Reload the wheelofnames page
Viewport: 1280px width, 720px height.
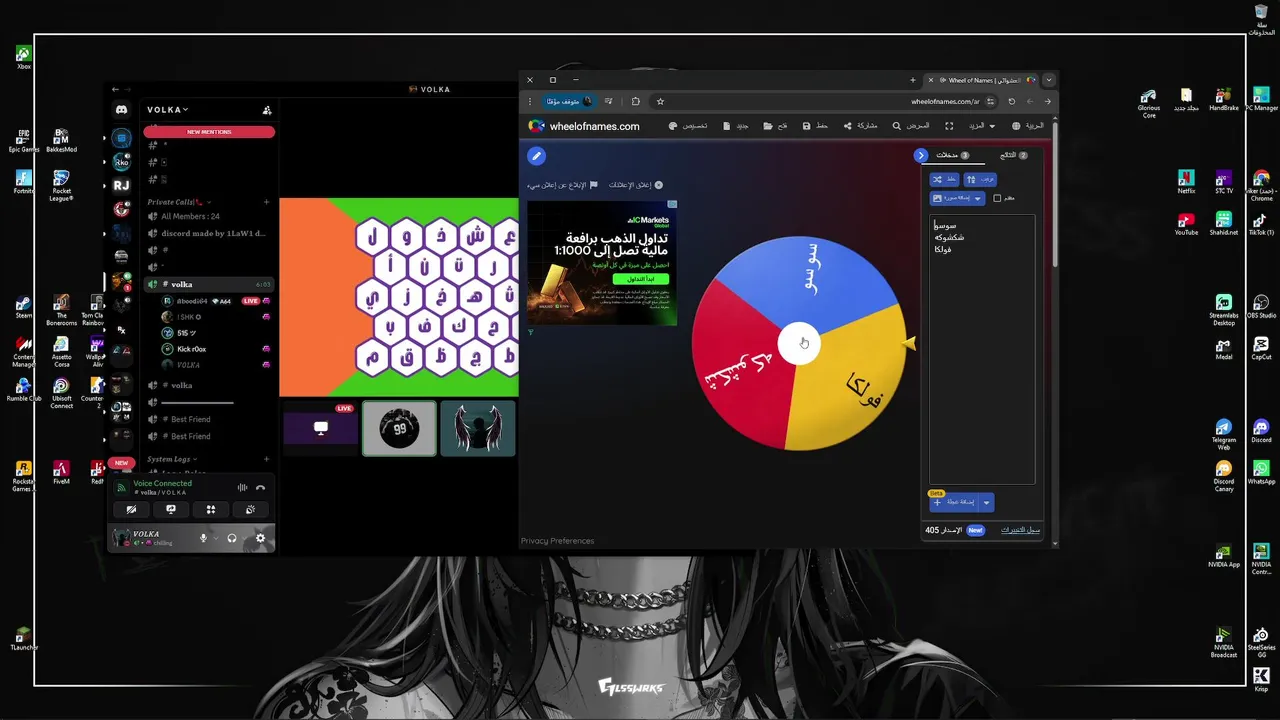pyautogui.click(x=1011, y=101)
